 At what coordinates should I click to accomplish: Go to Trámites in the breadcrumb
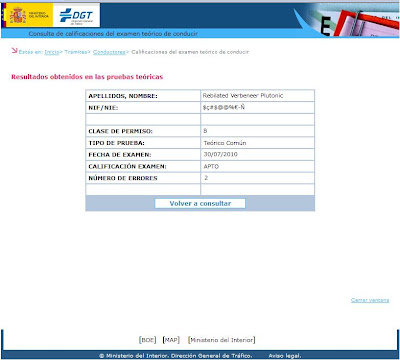[x=76, y=52]
